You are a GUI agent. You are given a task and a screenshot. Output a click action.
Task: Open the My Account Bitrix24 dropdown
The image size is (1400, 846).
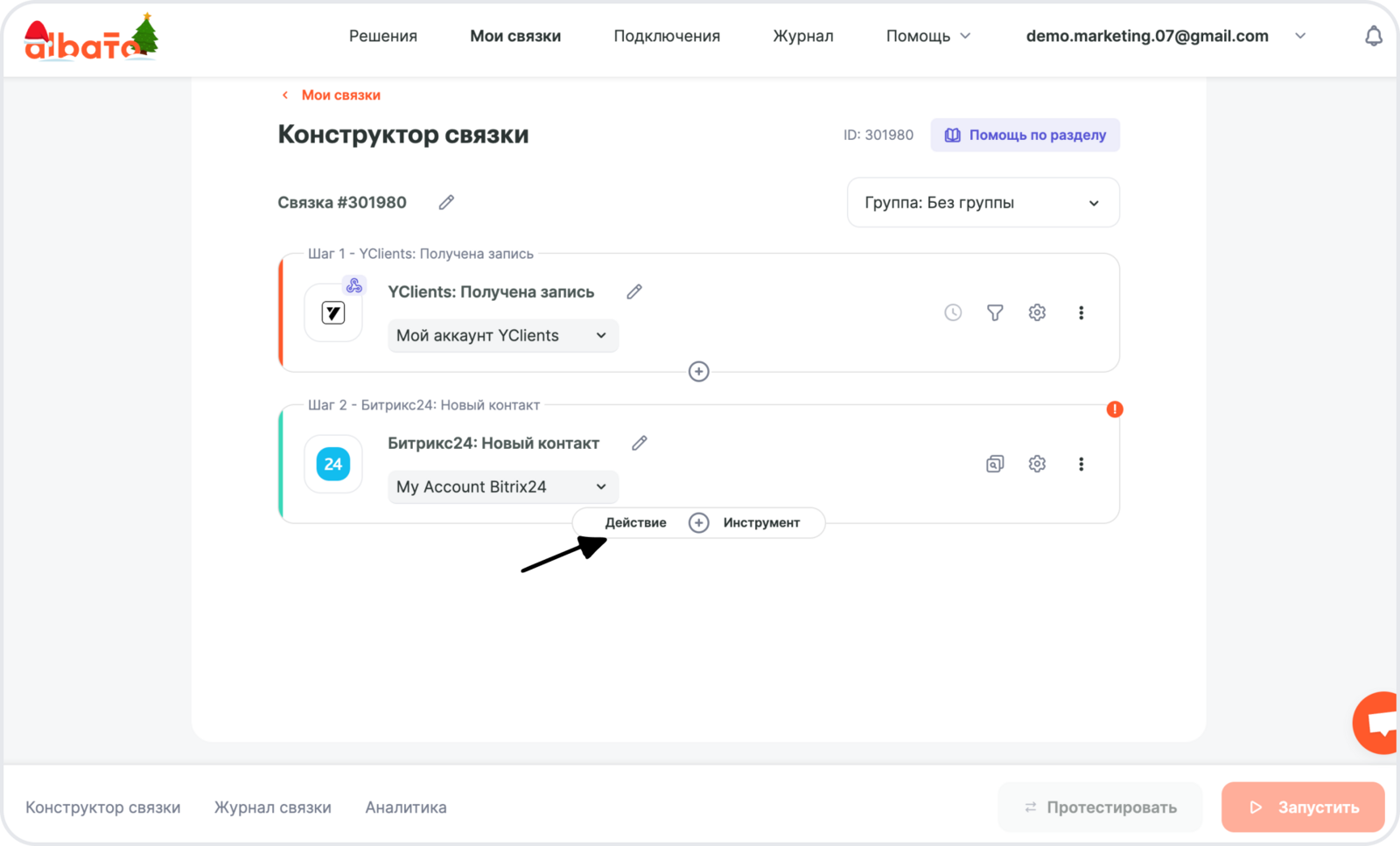click(x=502, y=487)
